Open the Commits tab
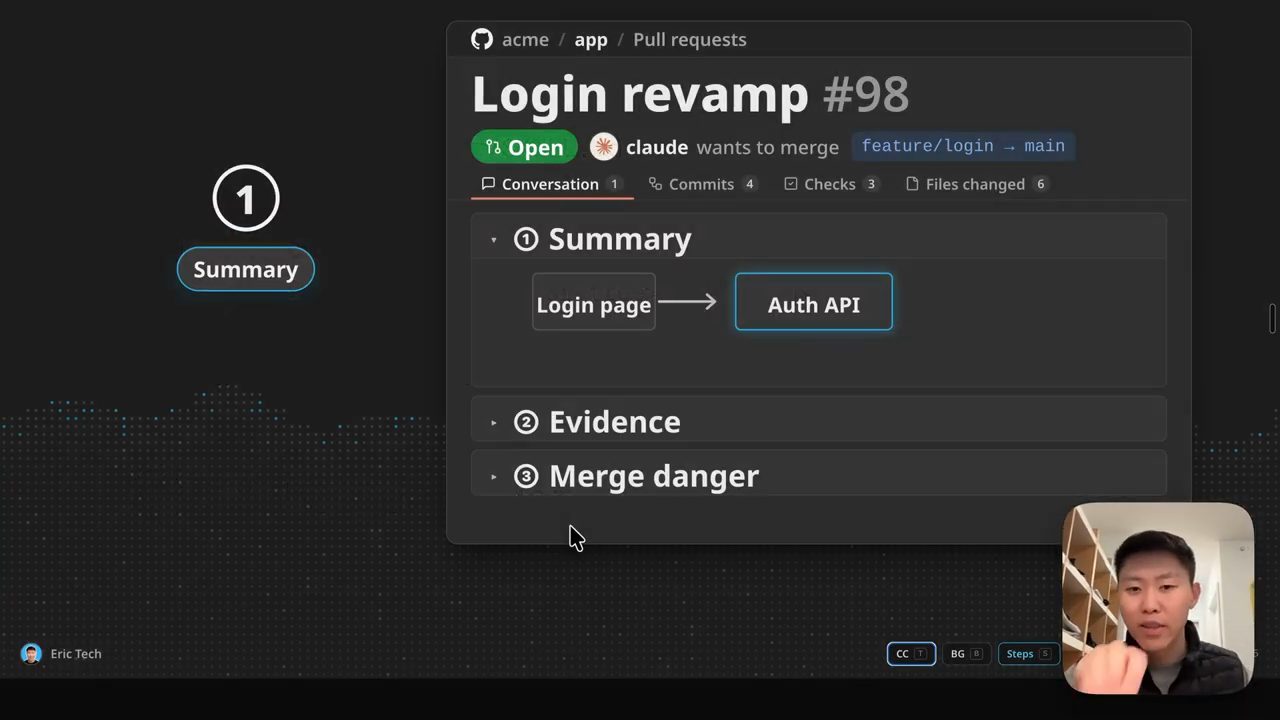1280x720 pixels. [x=703, y=184]
